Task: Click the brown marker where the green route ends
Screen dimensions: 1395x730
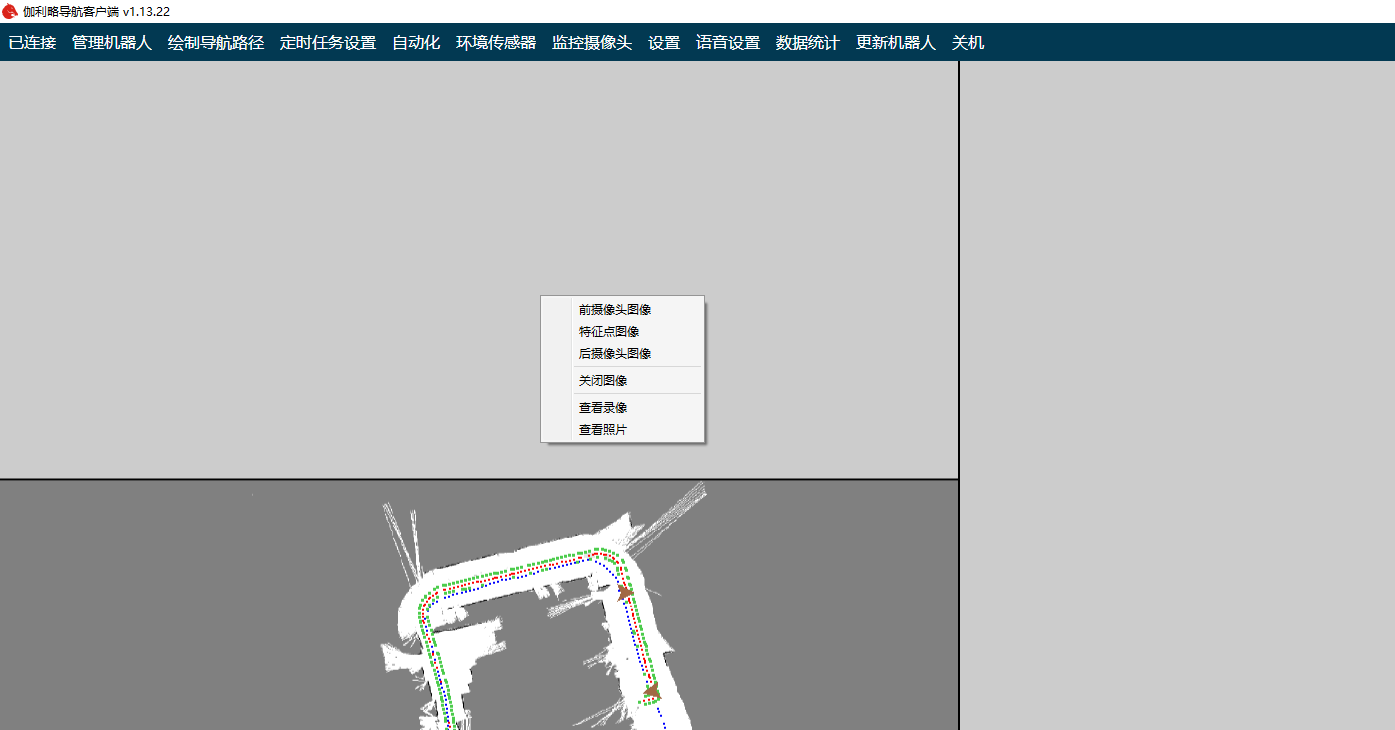Action: coord(652,691)
